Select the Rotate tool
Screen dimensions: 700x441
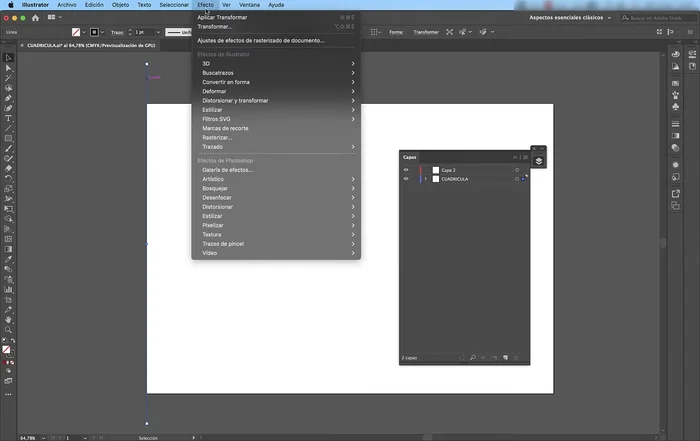pos(8,179)
